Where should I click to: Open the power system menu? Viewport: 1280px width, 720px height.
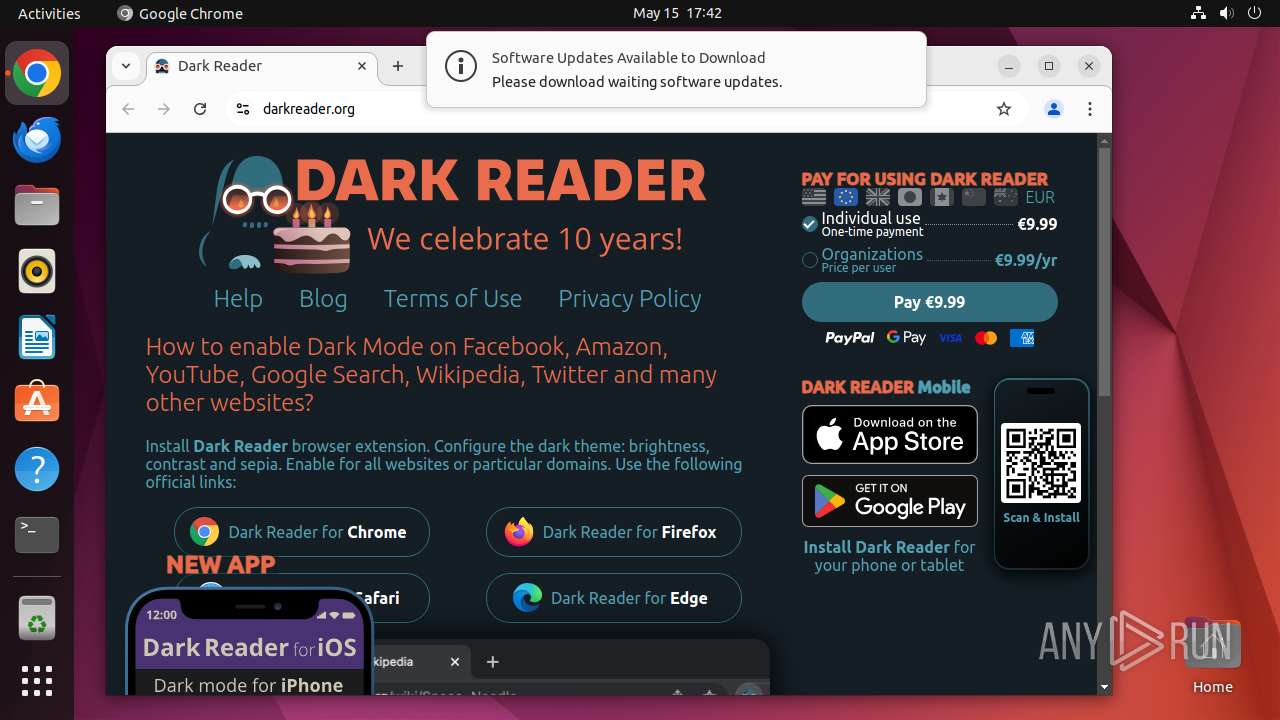[1254, 13]
